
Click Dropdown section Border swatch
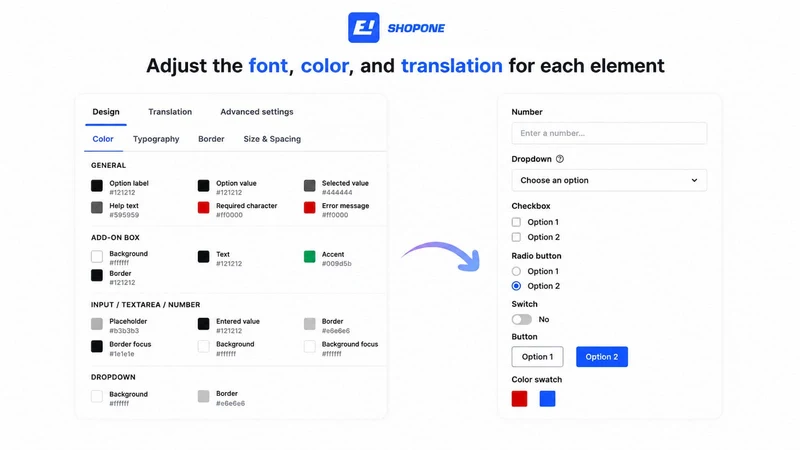[204, 396]
